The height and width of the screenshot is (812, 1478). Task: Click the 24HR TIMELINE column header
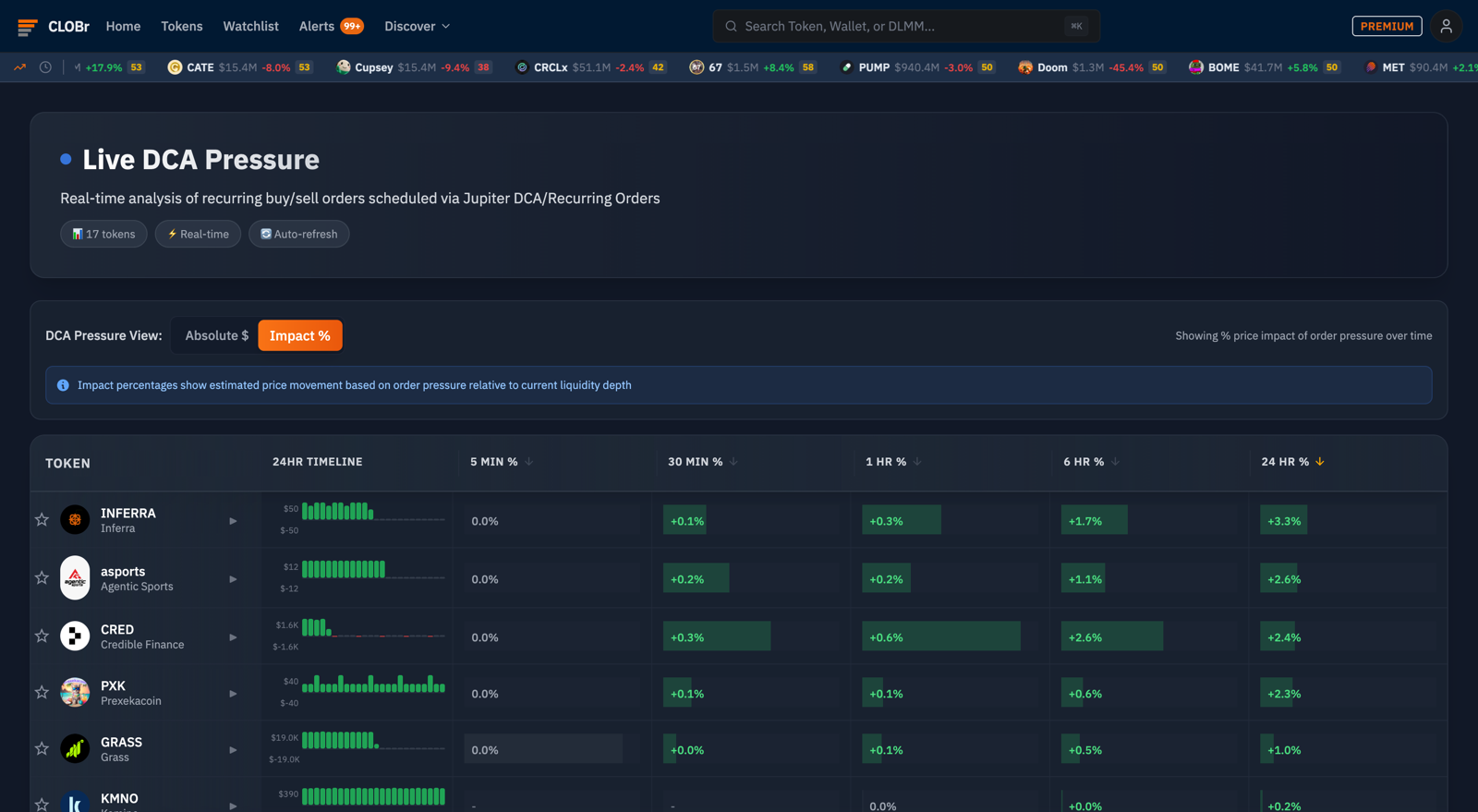click(x=317, y=461)
